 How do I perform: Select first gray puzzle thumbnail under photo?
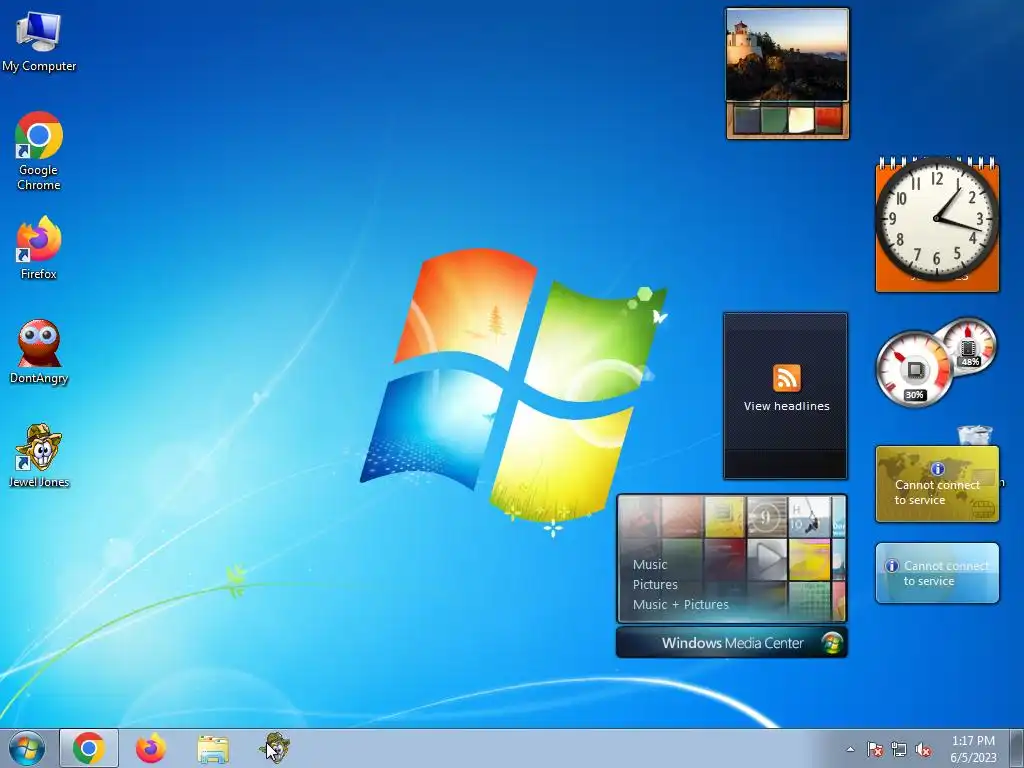pyautogui.click(x=746, y=120)
